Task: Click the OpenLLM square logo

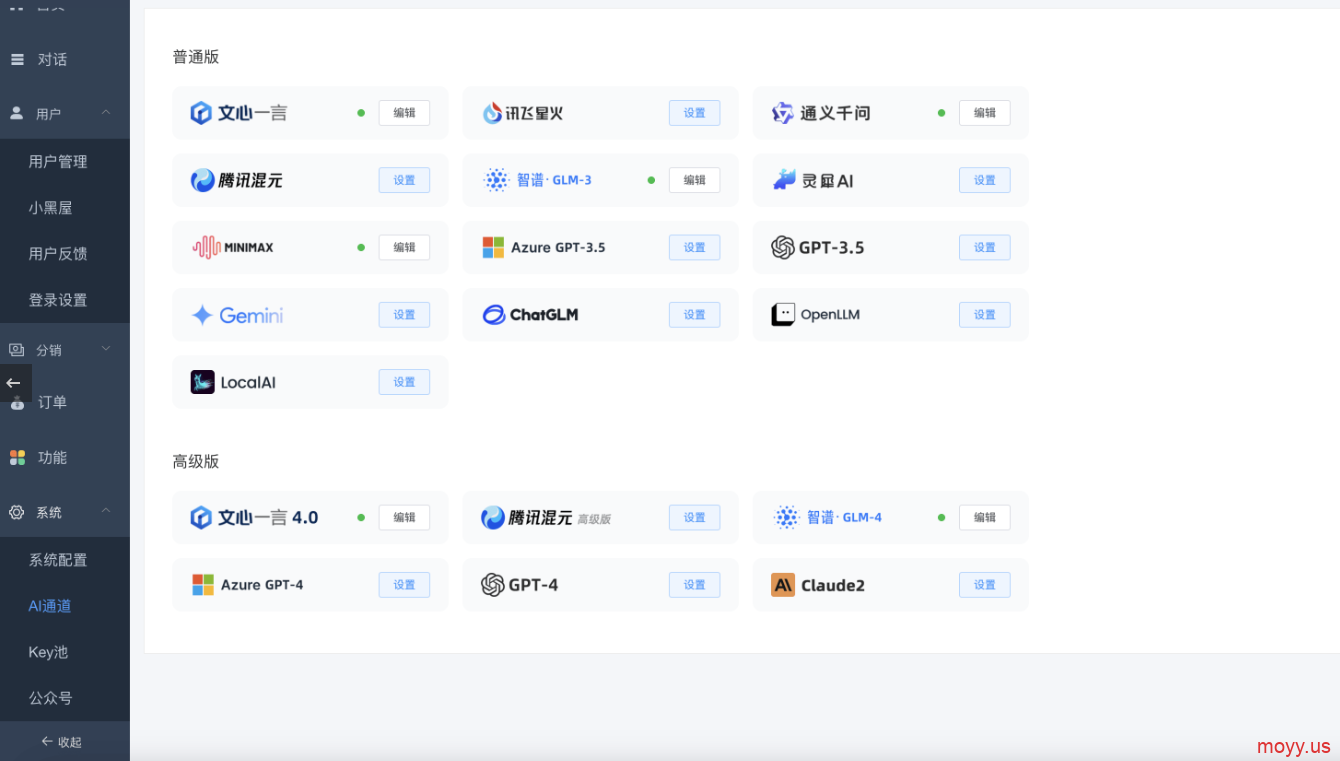Action: tap(783, 315)
